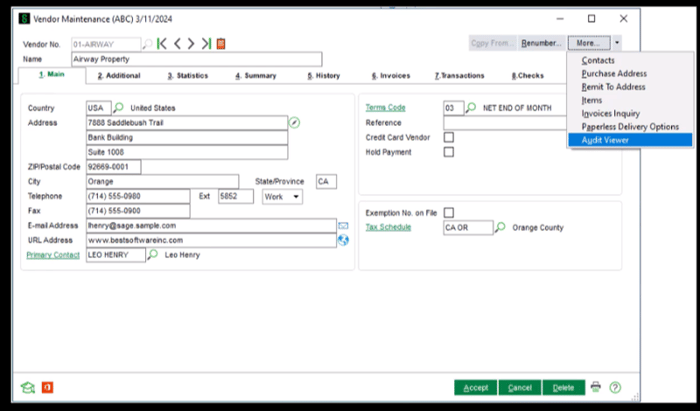Open the Tax Schedule lookup magnifier

coord(500,228)
